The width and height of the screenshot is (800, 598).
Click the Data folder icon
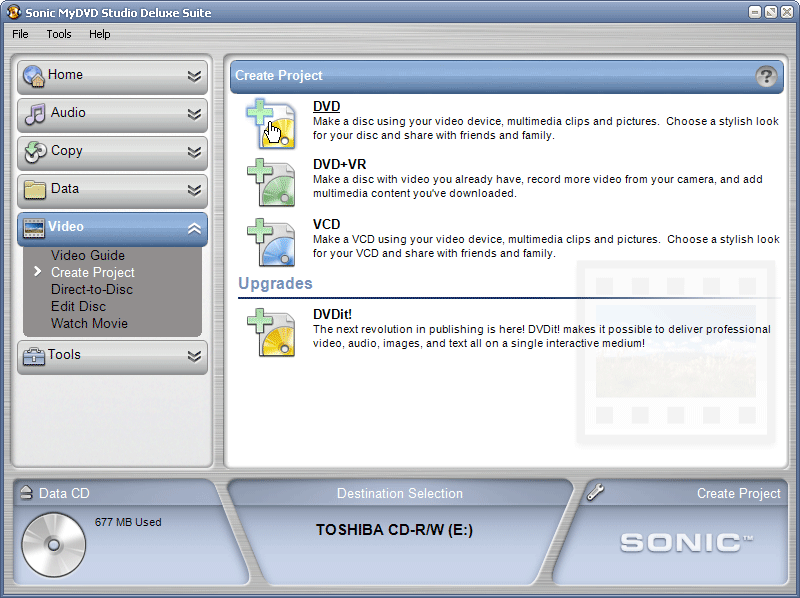click(x=35, y=190)
